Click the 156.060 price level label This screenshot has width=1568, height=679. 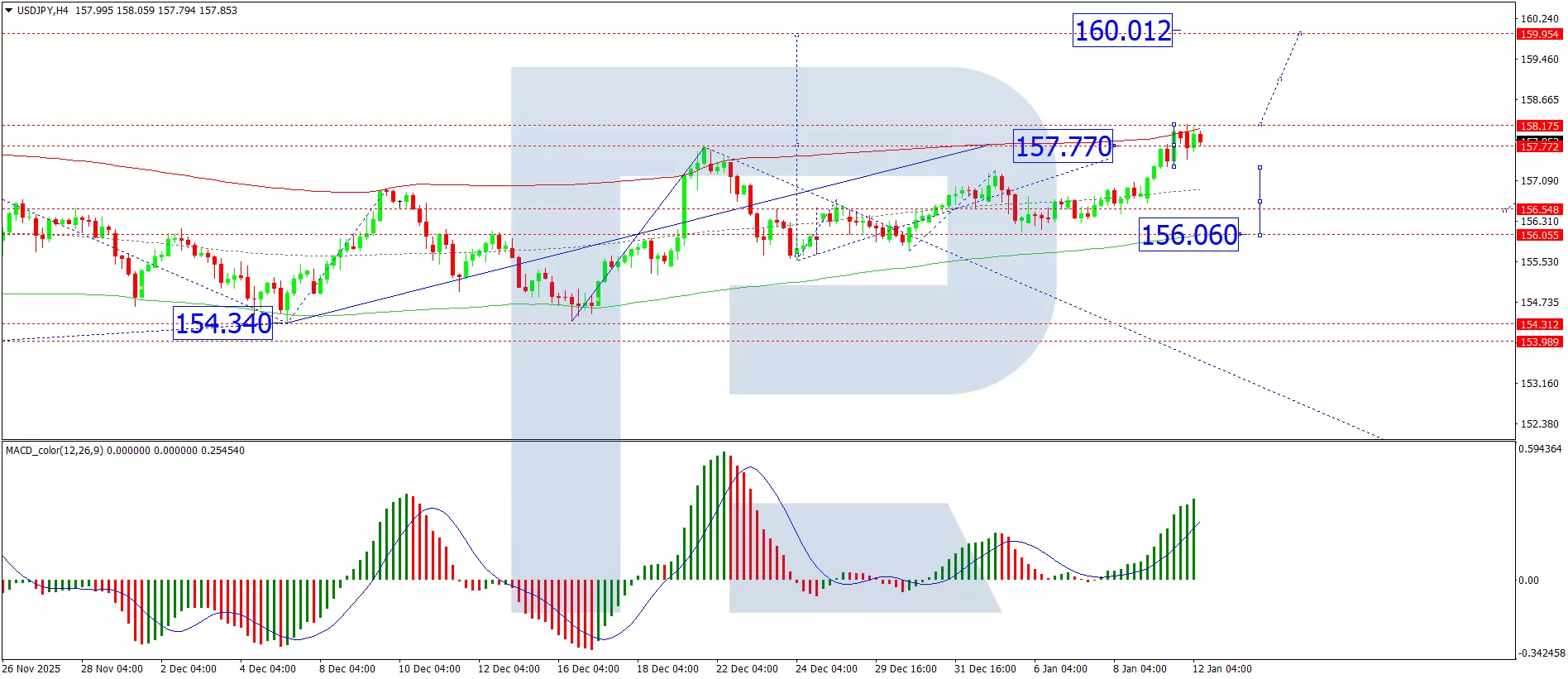[1188, 236]
